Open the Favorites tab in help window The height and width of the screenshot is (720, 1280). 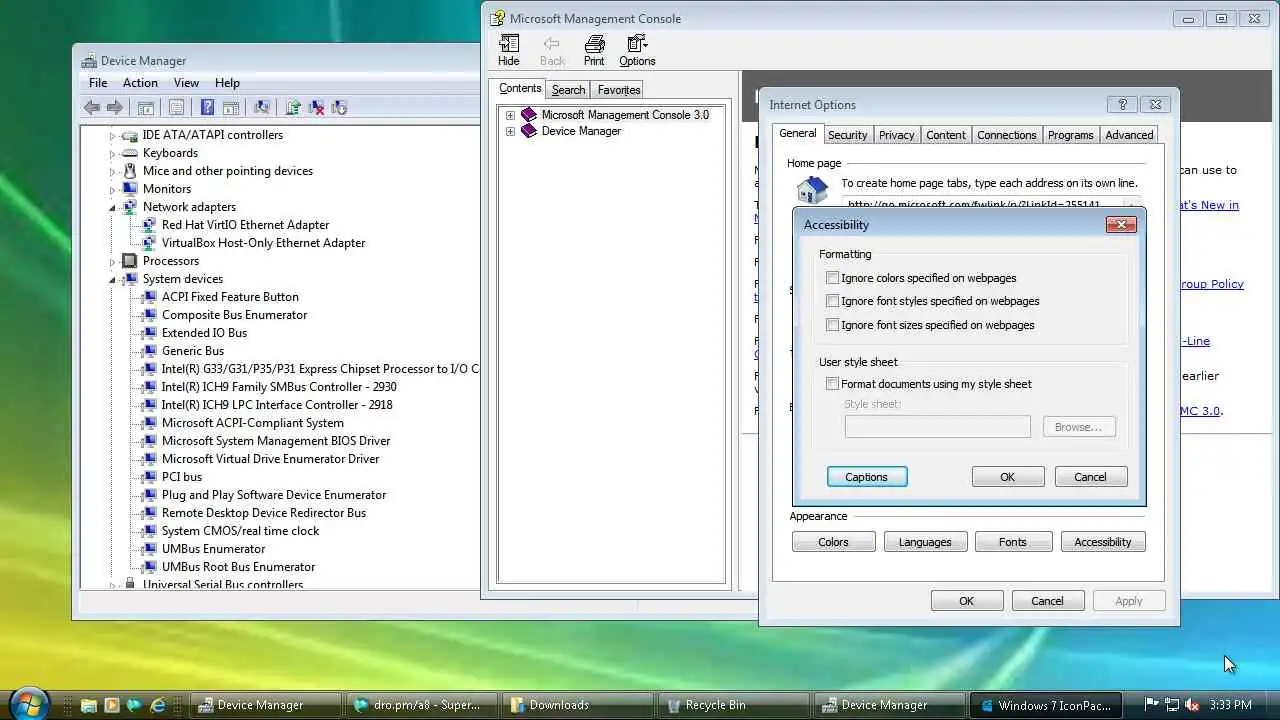click(x=619, y=90)
